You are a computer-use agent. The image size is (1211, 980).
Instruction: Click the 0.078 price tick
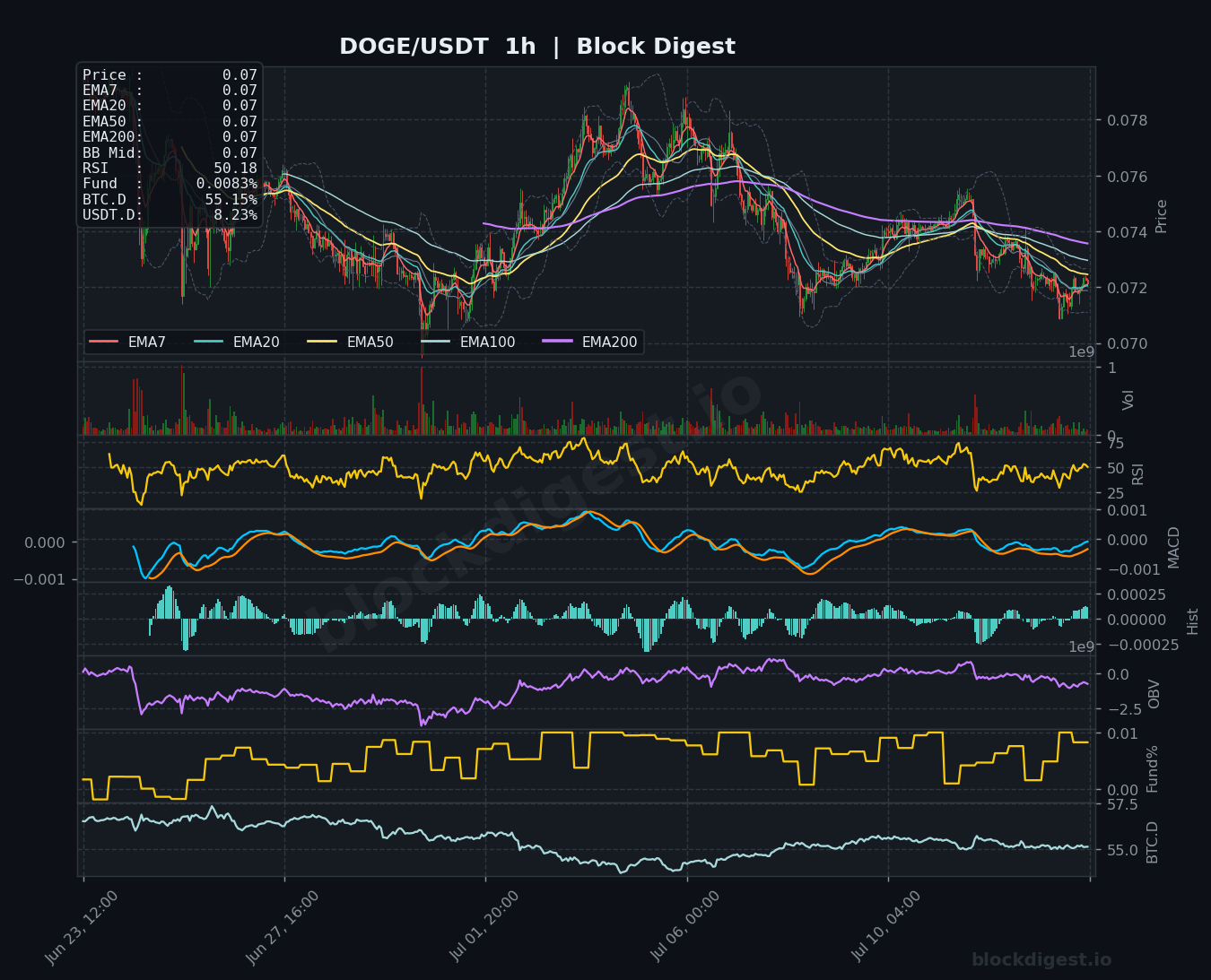1128,121
